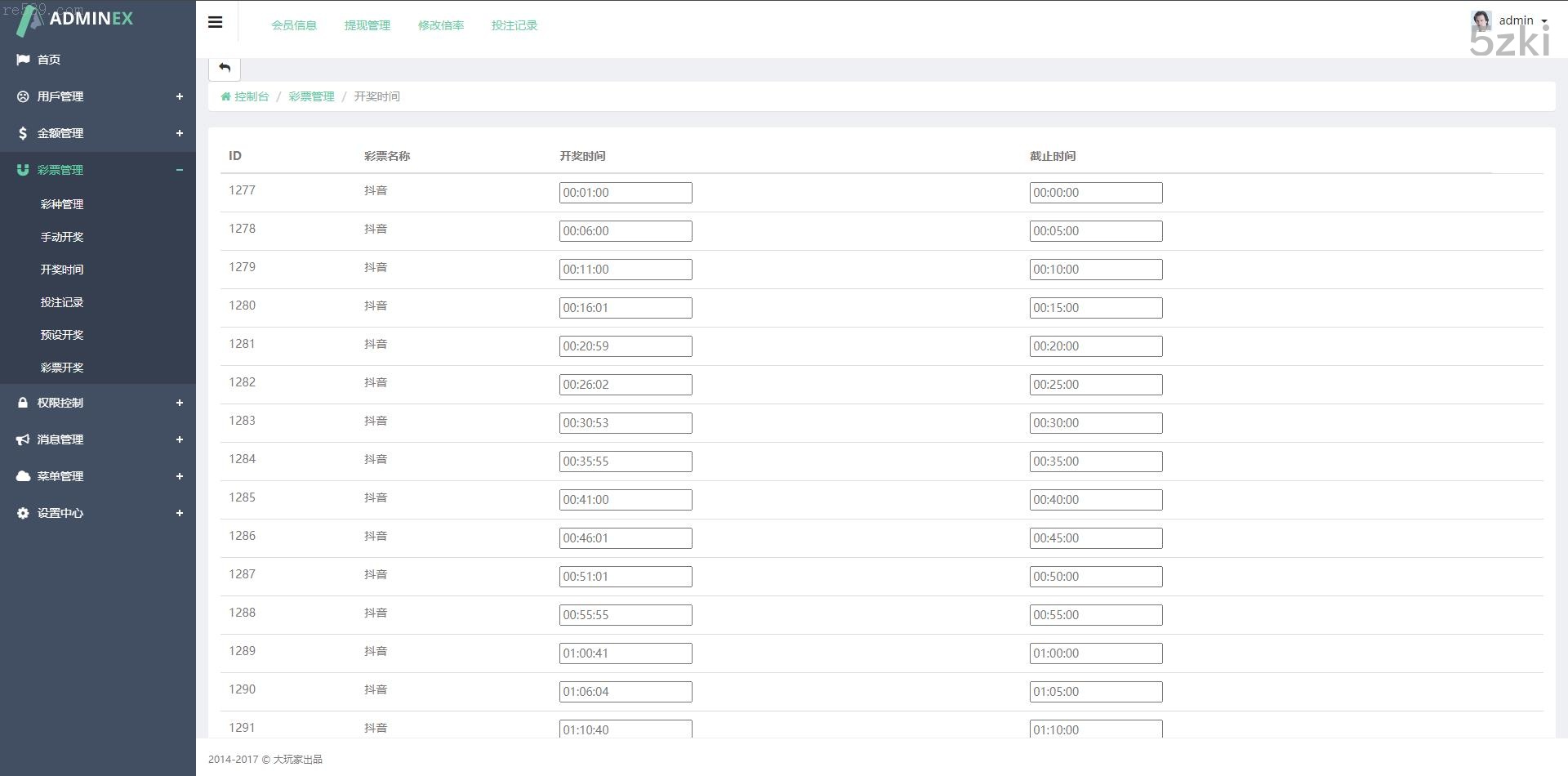
Task: Click the hamburger menu toggle icon
Action: click(216, 22)
